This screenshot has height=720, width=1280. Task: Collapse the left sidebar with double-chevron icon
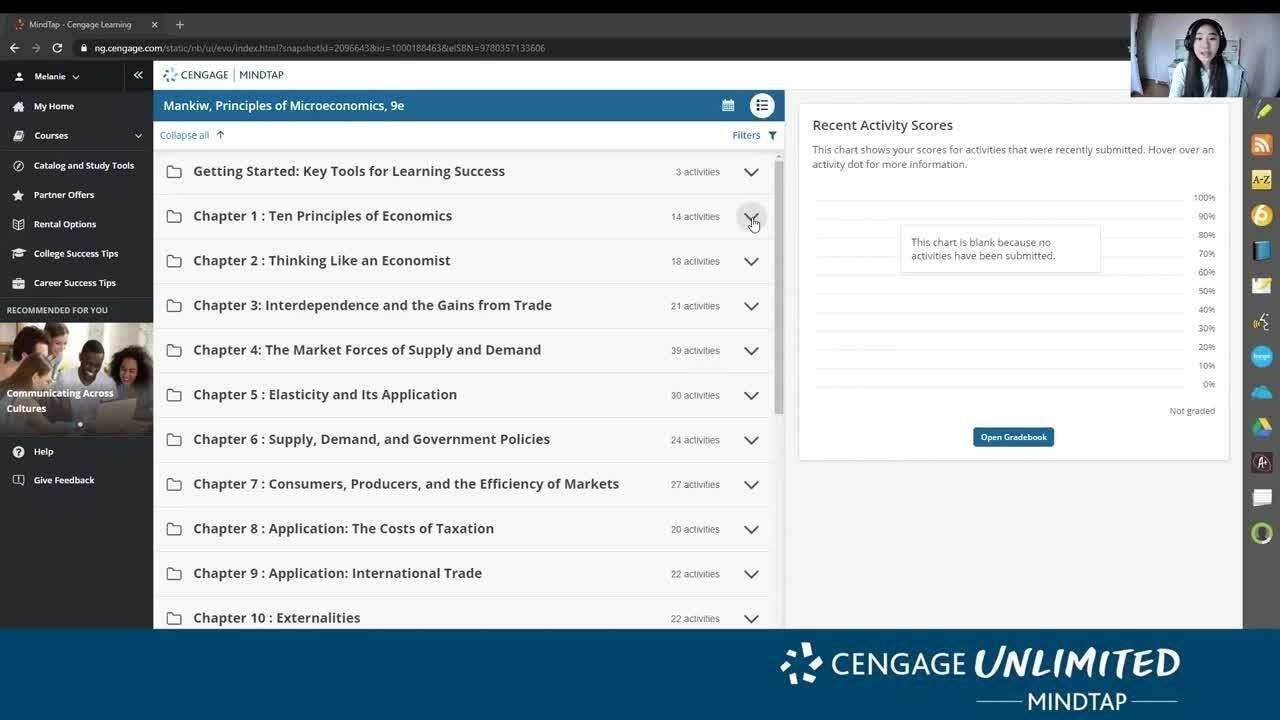point(138,75)
